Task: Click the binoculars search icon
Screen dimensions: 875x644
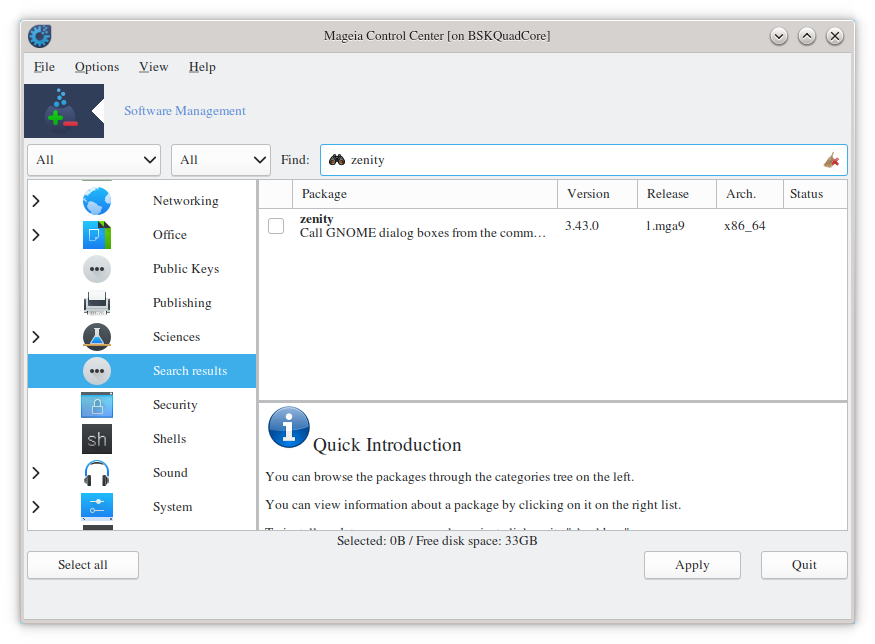Action: [x=336, y=160]
